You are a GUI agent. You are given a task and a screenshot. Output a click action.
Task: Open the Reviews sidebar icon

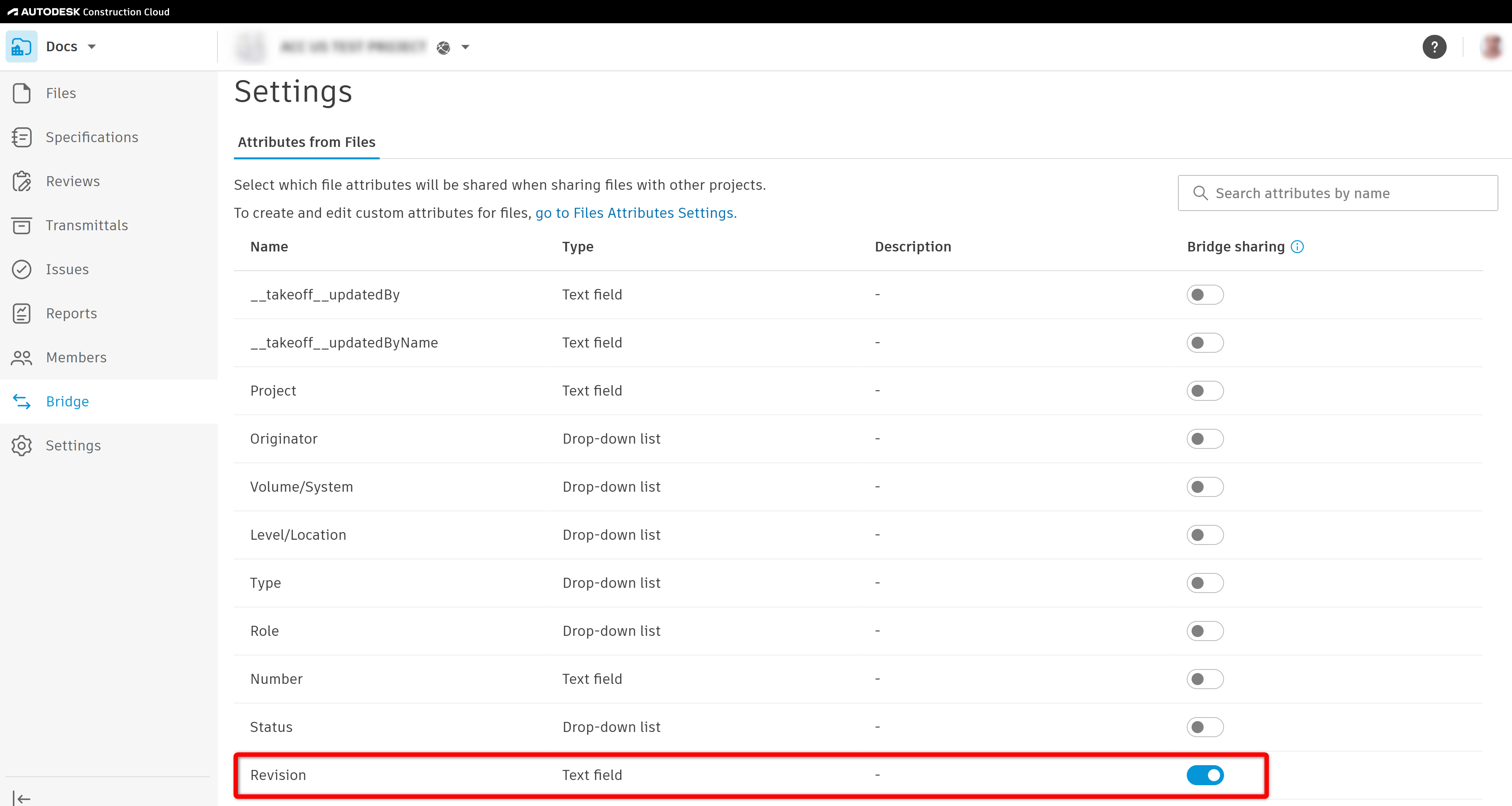coord(22,181)
